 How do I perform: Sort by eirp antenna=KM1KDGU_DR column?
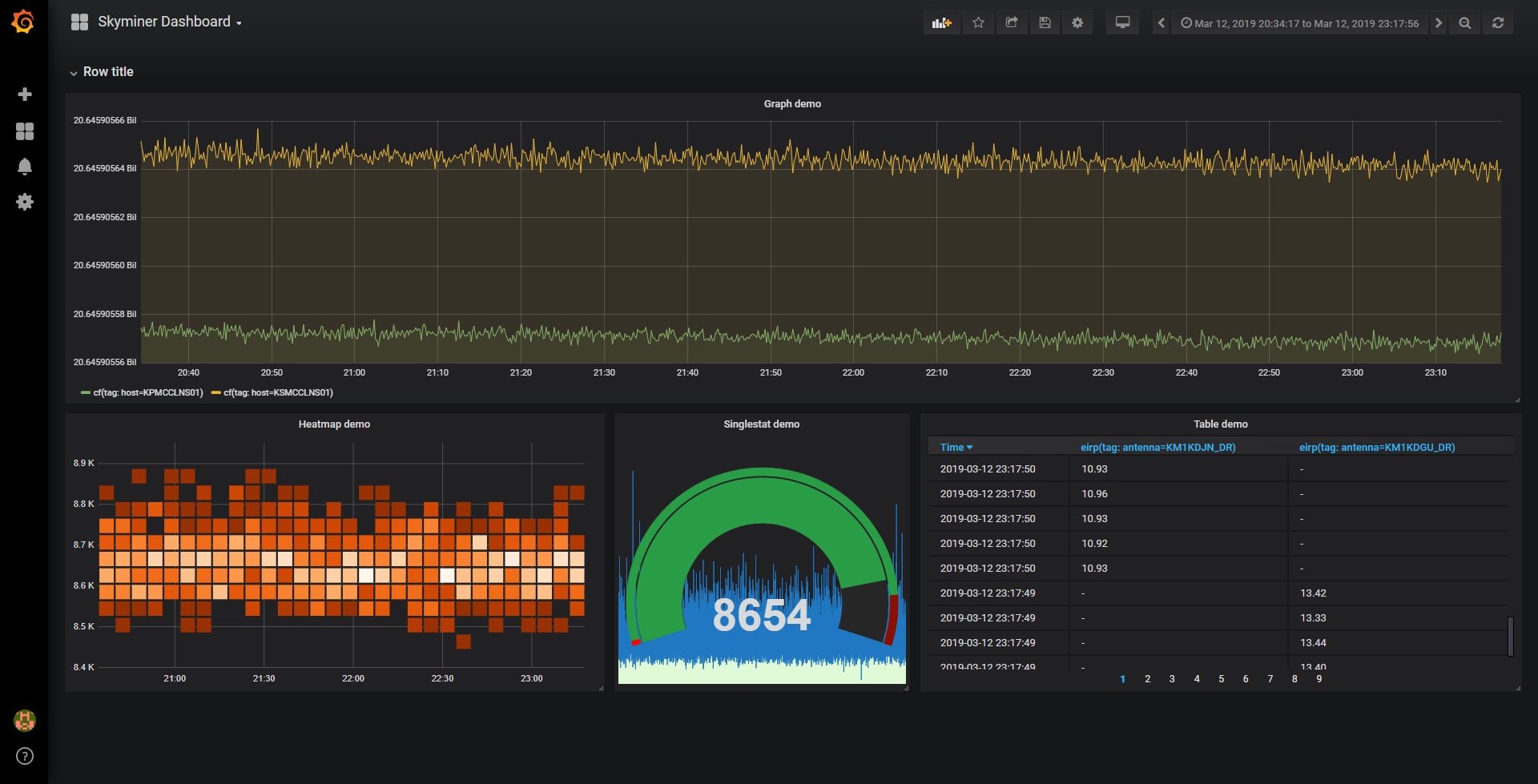tap(1377, 448)
